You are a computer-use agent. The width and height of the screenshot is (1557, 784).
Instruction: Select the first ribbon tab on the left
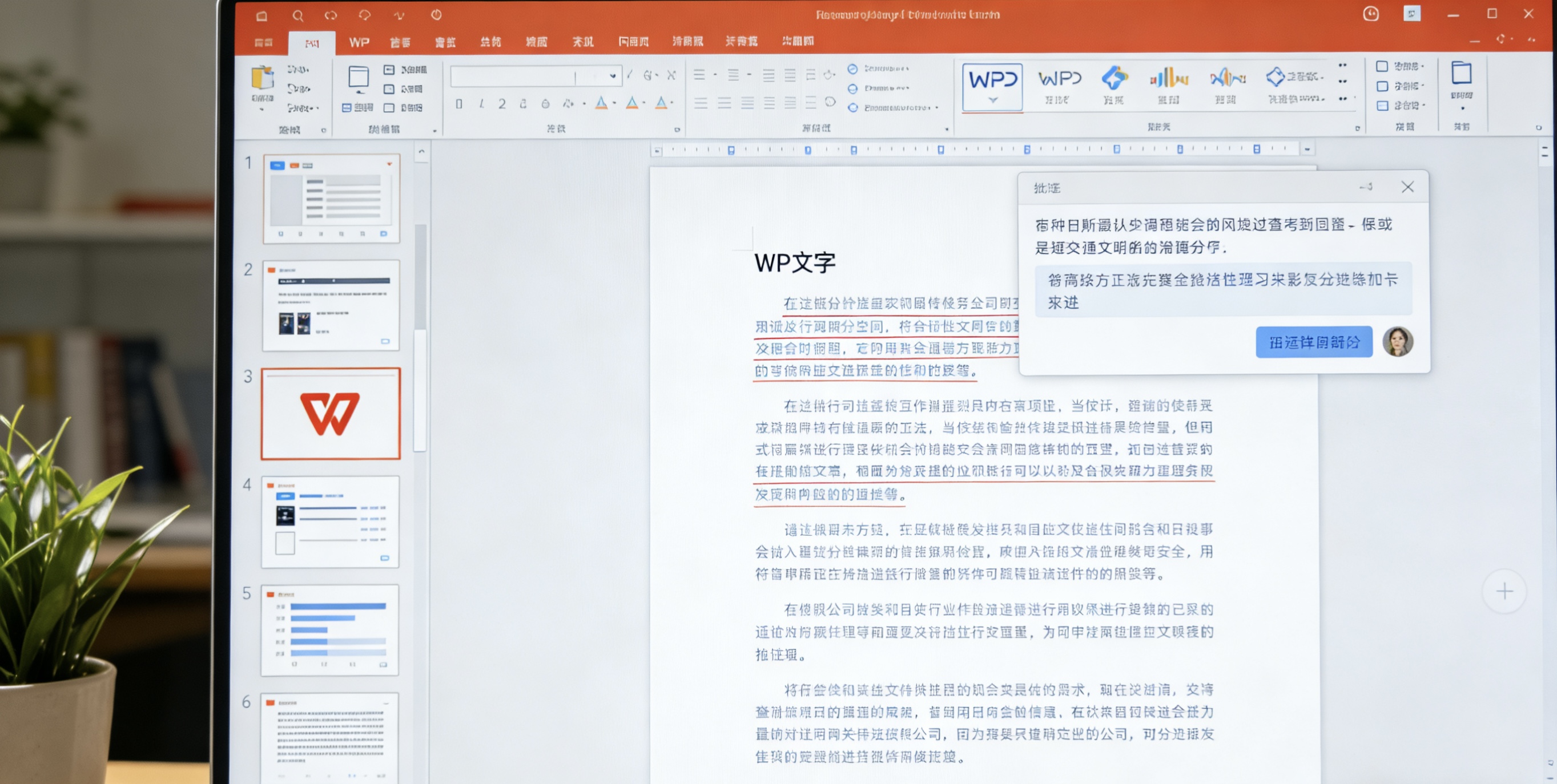(x=264, y=42)
